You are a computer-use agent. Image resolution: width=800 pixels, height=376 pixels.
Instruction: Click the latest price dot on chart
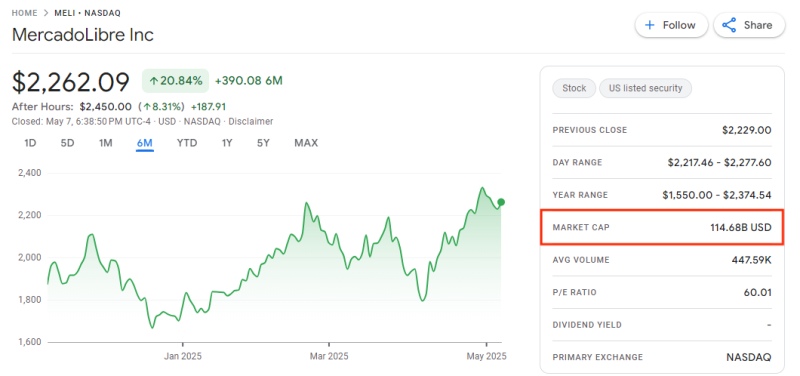click(501, 202)
